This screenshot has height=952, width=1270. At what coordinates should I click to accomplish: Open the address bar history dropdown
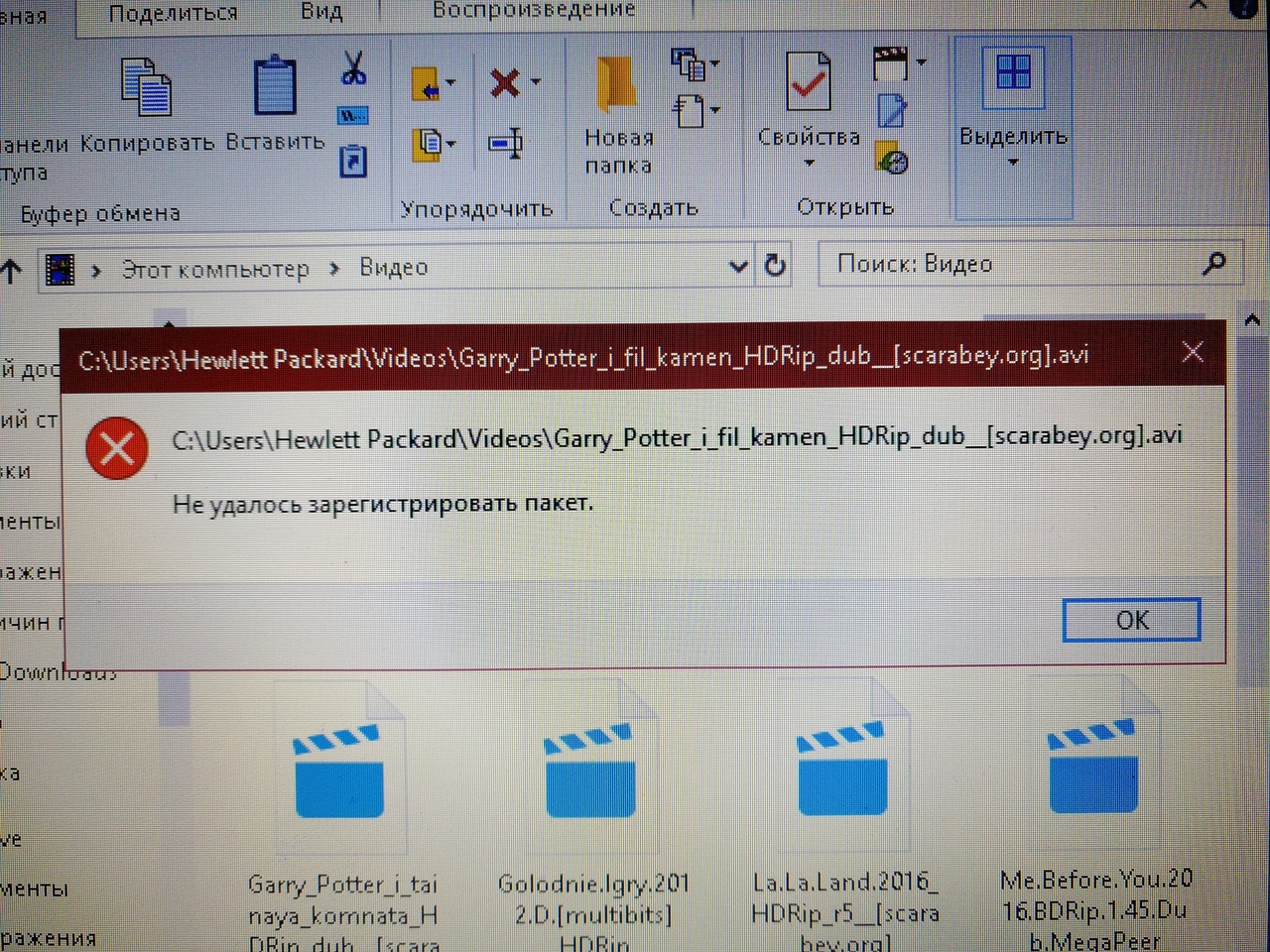click(x=738, y=266)
